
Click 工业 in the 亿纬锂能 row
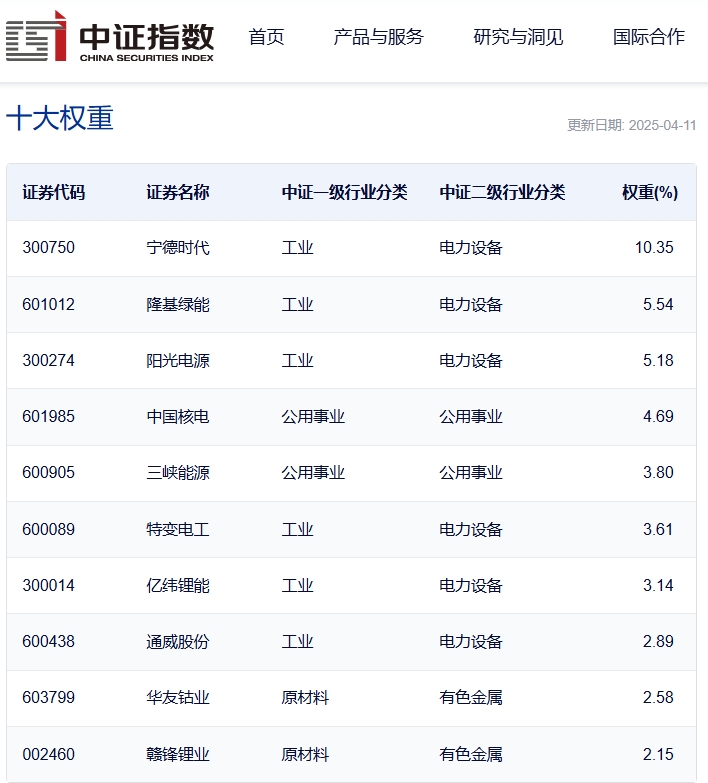(x=298, y=585)
